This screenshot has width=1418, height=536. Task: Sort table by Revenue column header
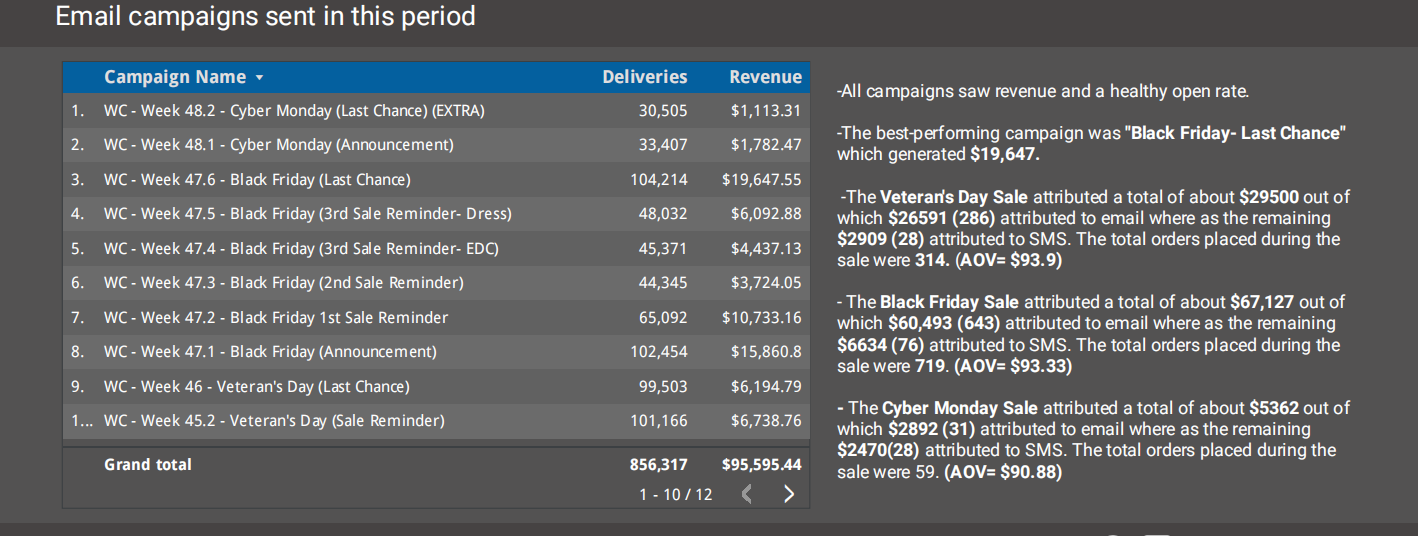(x=765, y=77)
